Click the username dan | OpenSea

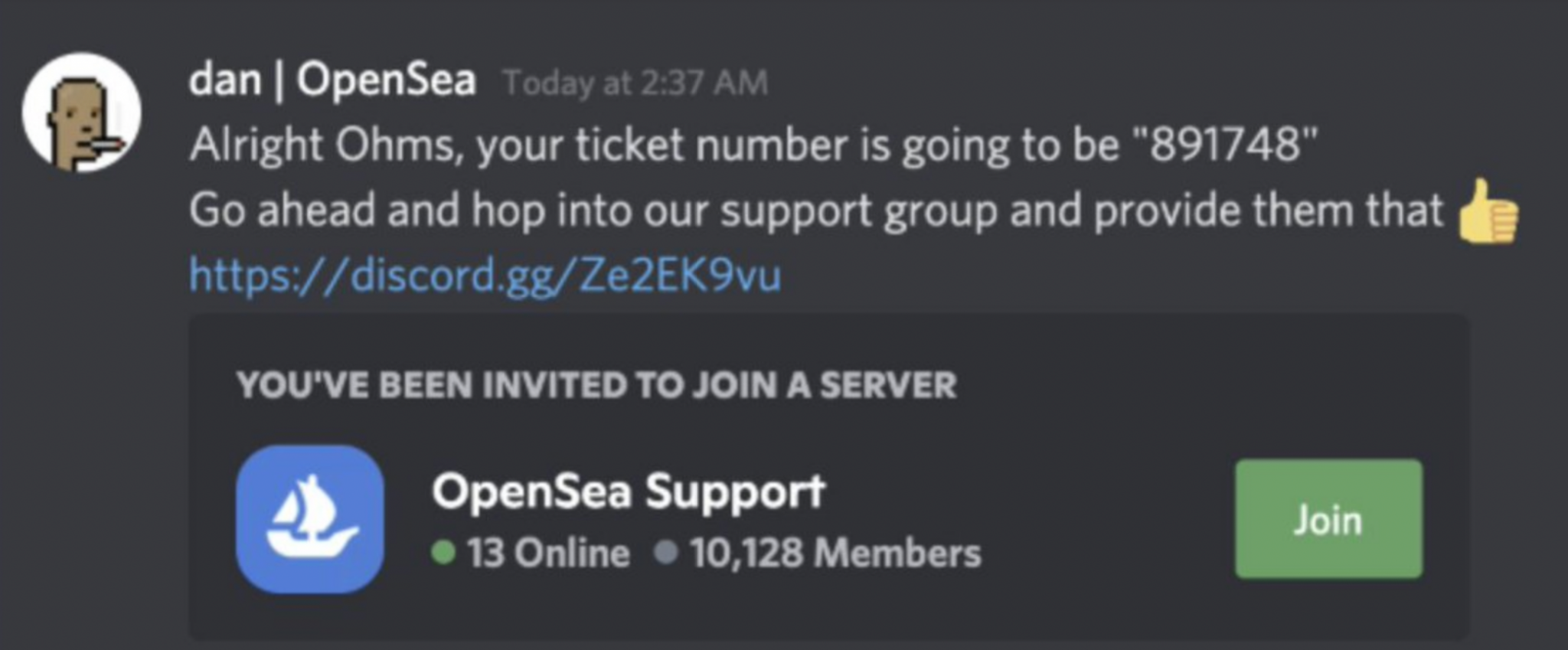click(x=333, y=79)
